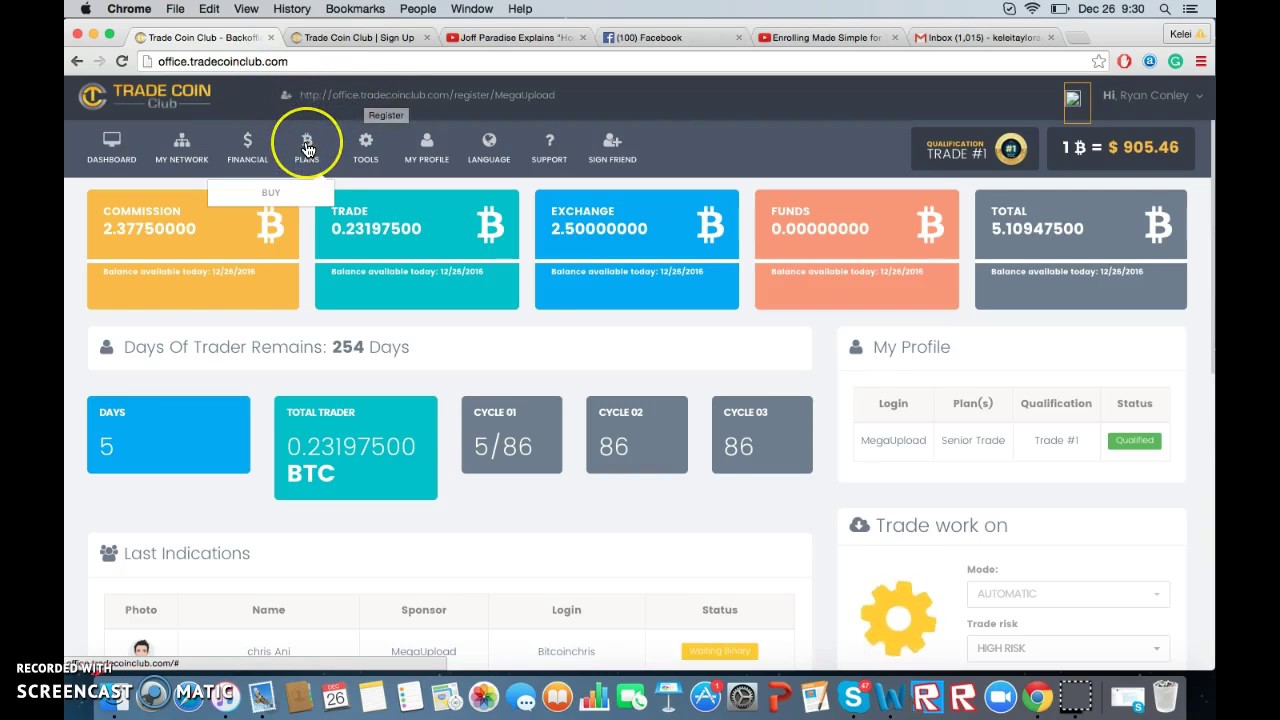
Task: Open the Tools gear nav icon
Action: tap(365, 147)
